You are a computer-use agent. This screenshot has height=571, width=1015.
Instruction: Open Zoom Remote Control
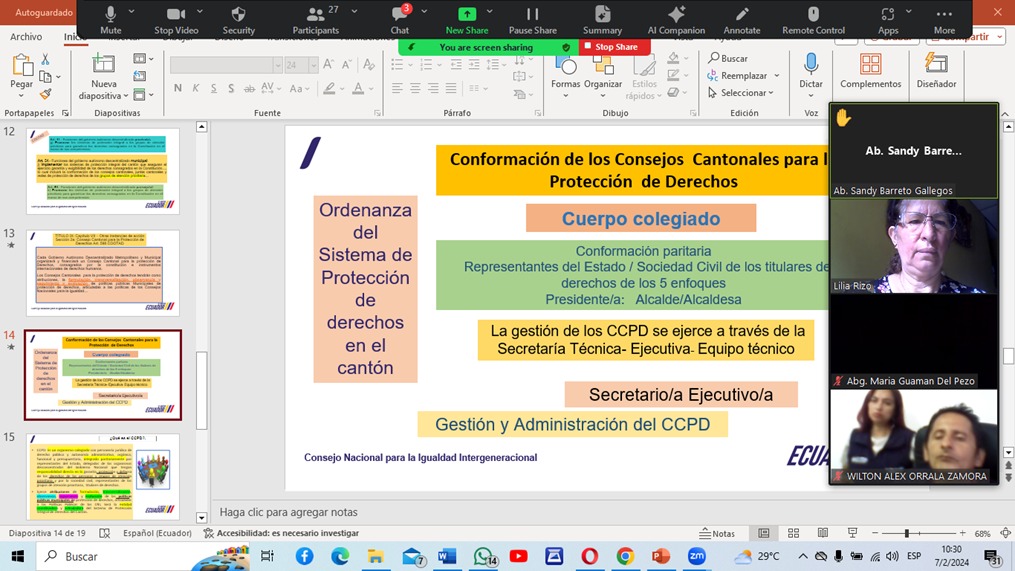point(813,20)
